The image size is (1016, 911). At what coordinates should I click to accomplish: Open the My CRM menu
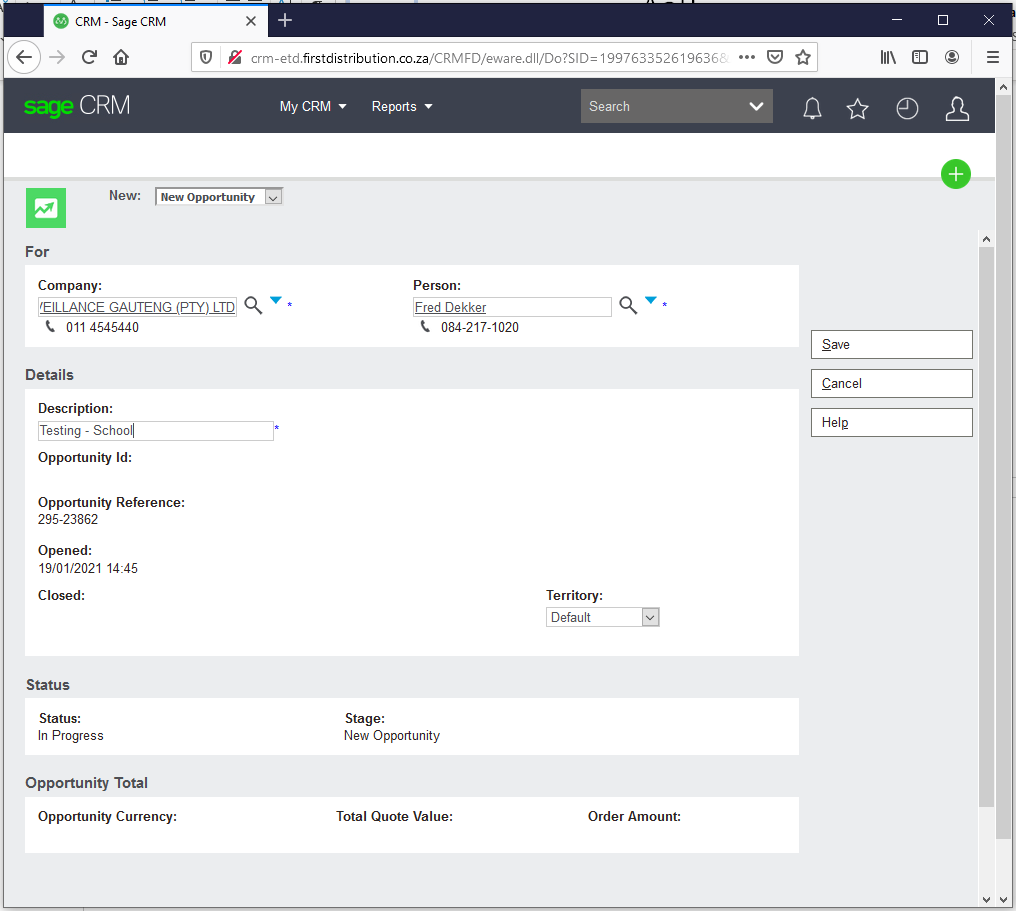313,107
